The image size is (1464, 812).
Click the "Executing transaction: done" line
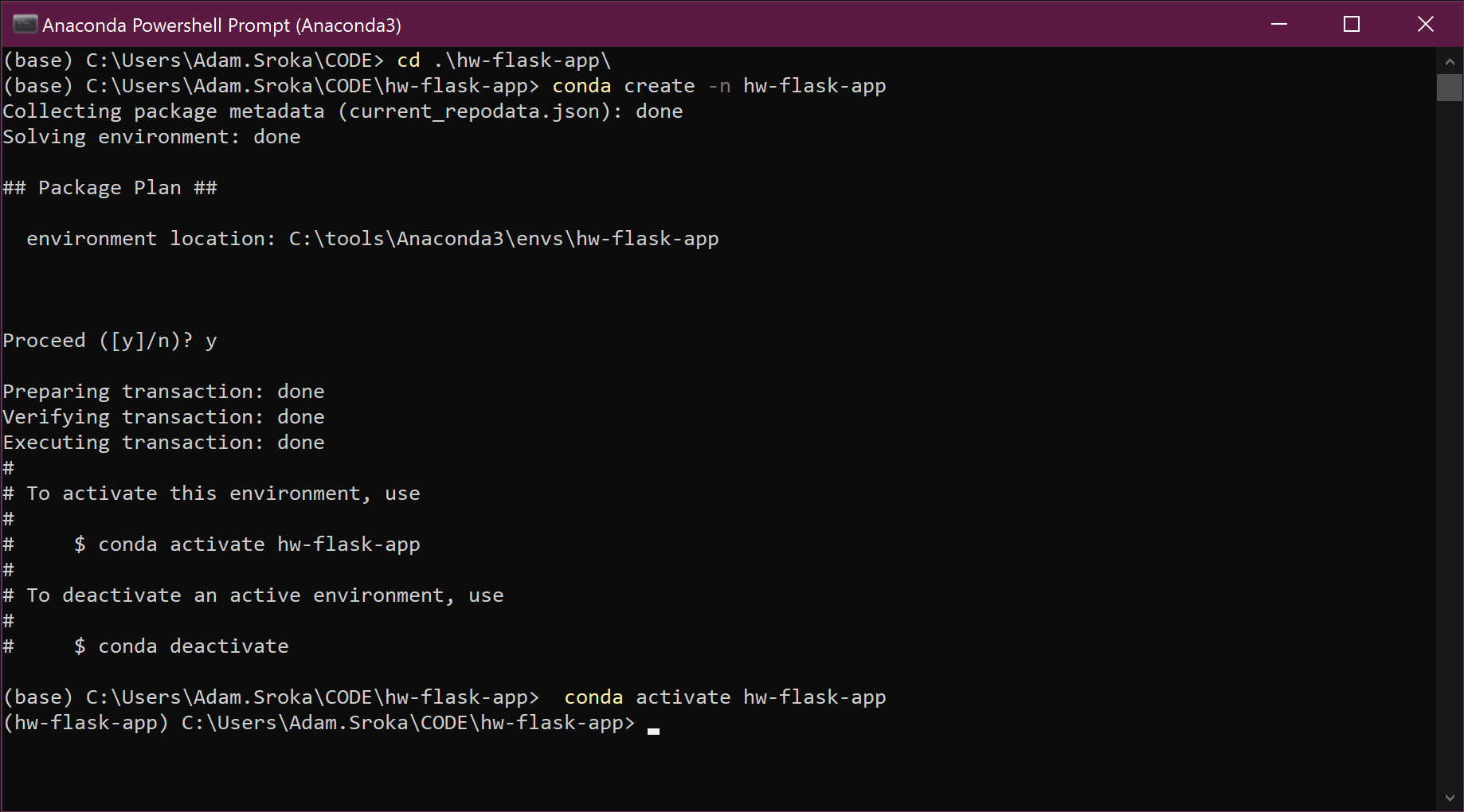coord(163,443)
